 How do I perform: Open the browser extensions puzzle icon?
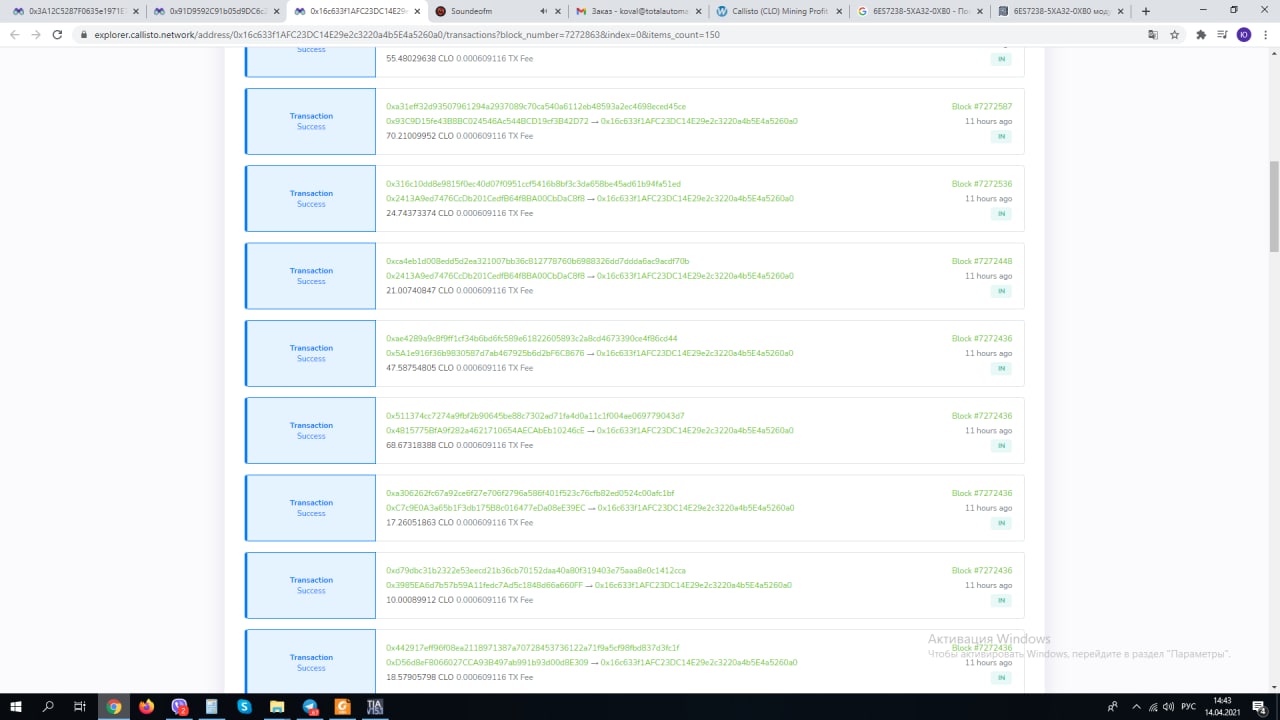pyautogui.click(x=1201, y=34)
